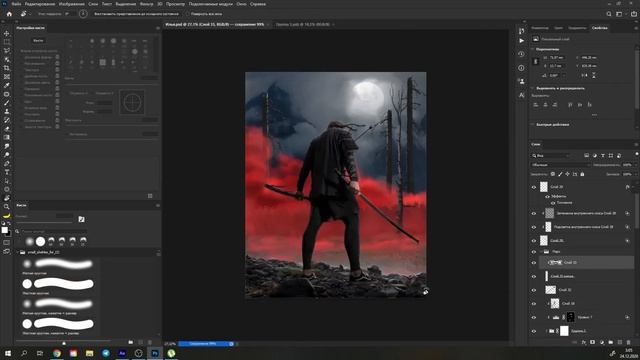Click the foreground color swatch
Image resolution: width=640 pixels, height=360 pixels.
point(4,230)
